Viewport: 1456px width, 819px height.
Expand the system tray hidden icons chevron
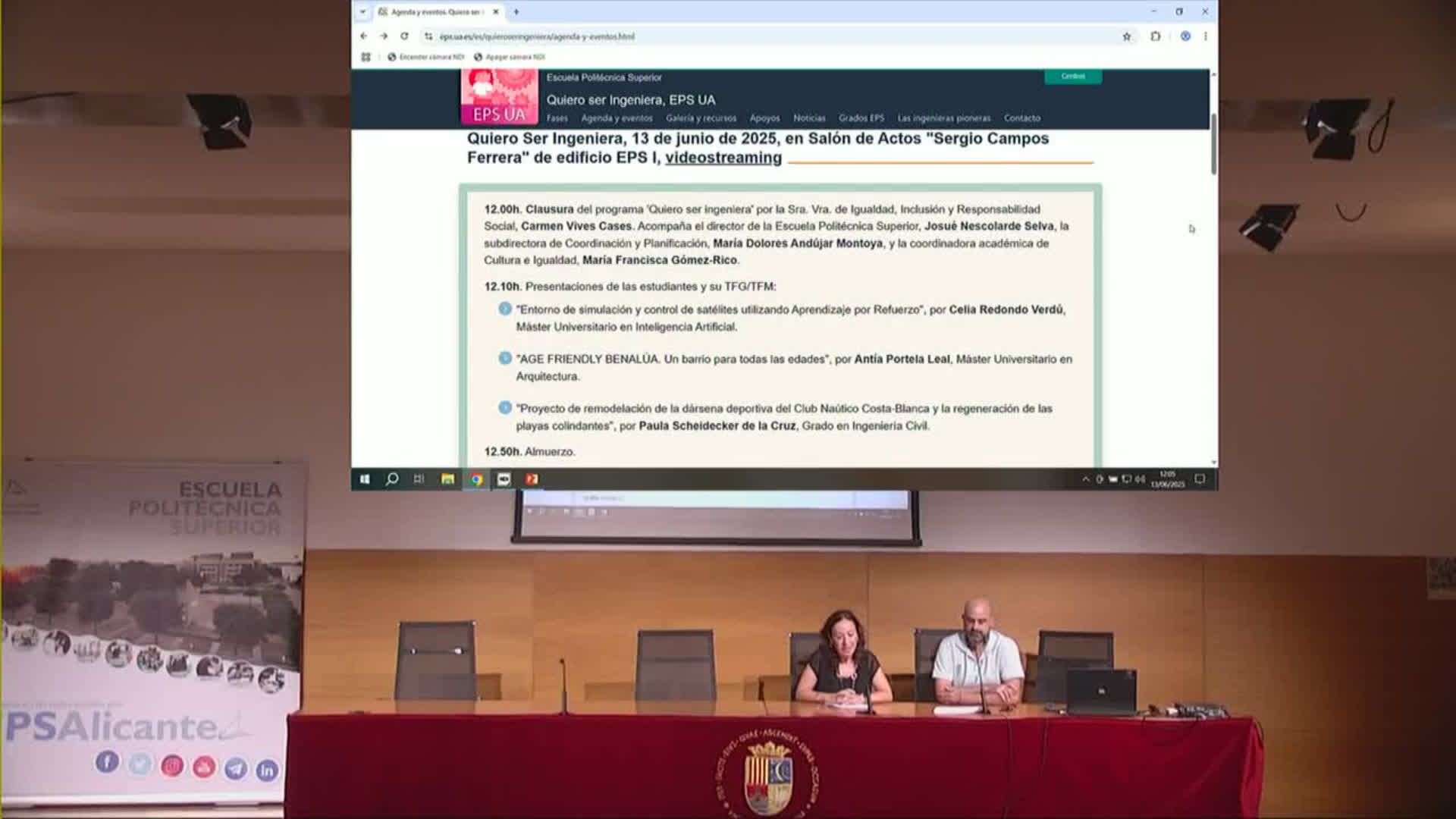1085,479
